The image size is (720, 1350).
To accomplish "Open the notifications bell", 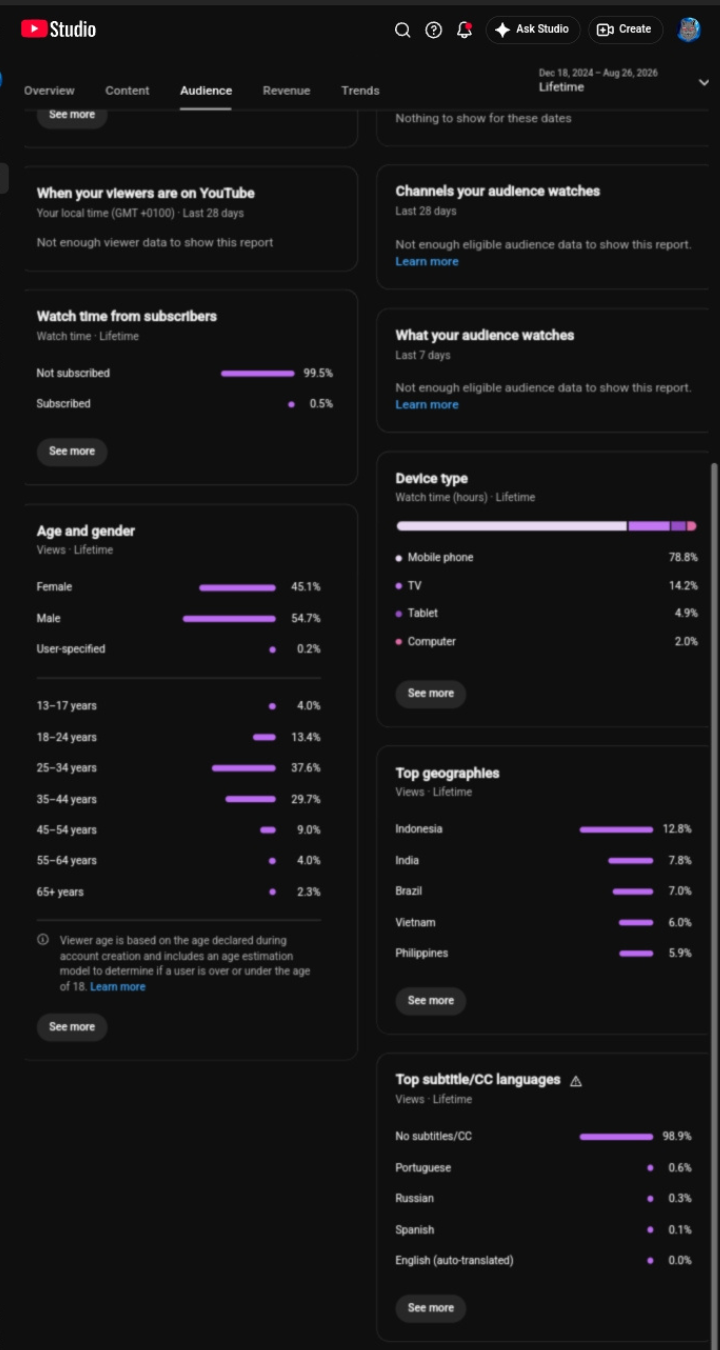I will point(464,30).
